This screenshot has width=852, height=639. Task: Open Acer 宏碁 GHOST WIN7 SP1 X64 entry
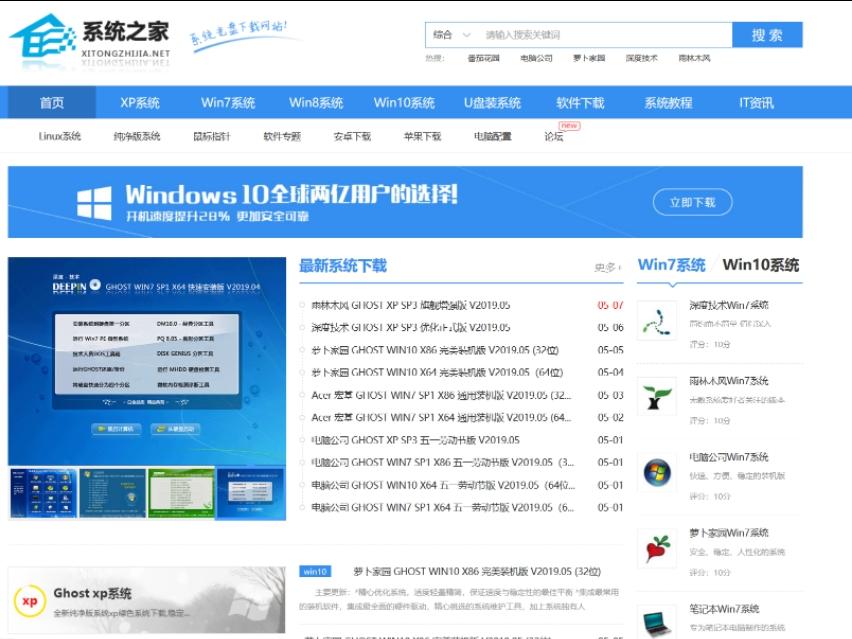point(441,417)
